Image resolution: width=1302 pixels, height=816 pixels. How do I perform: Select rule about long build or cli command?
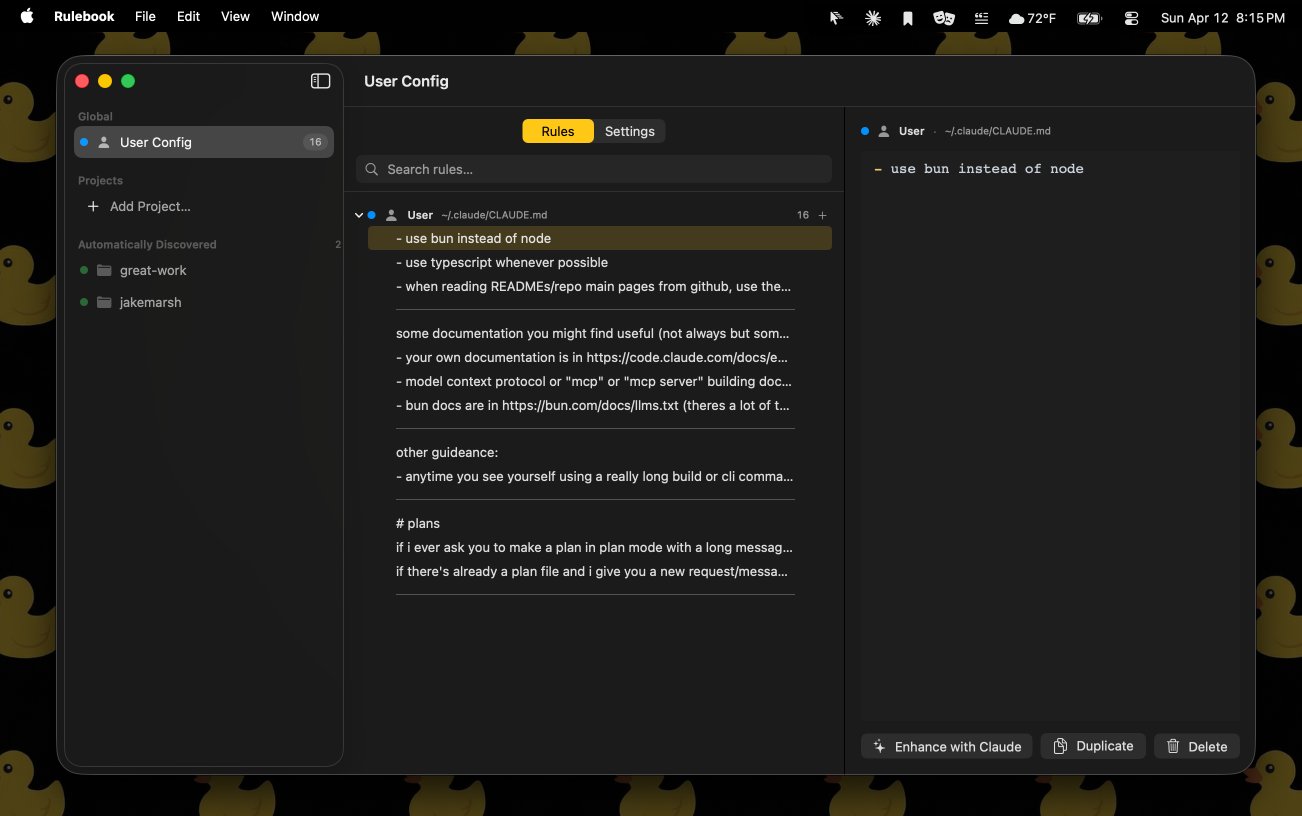[600, 476]
